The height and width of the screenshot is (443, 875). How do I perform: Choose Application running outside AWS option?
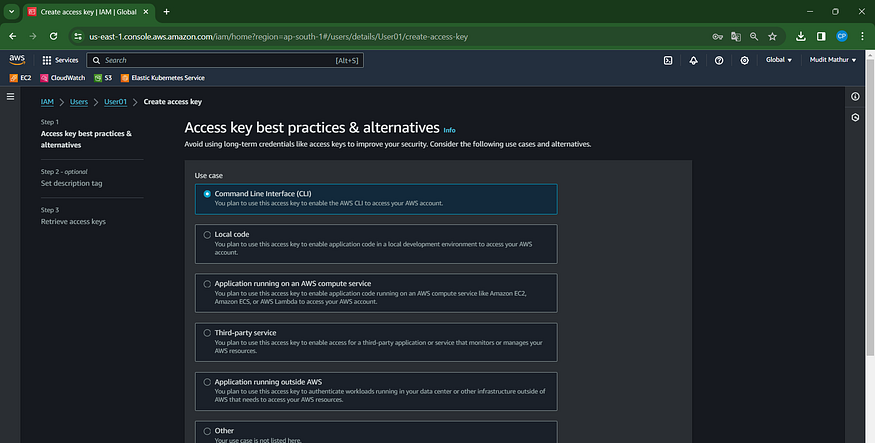coord(376,391)
